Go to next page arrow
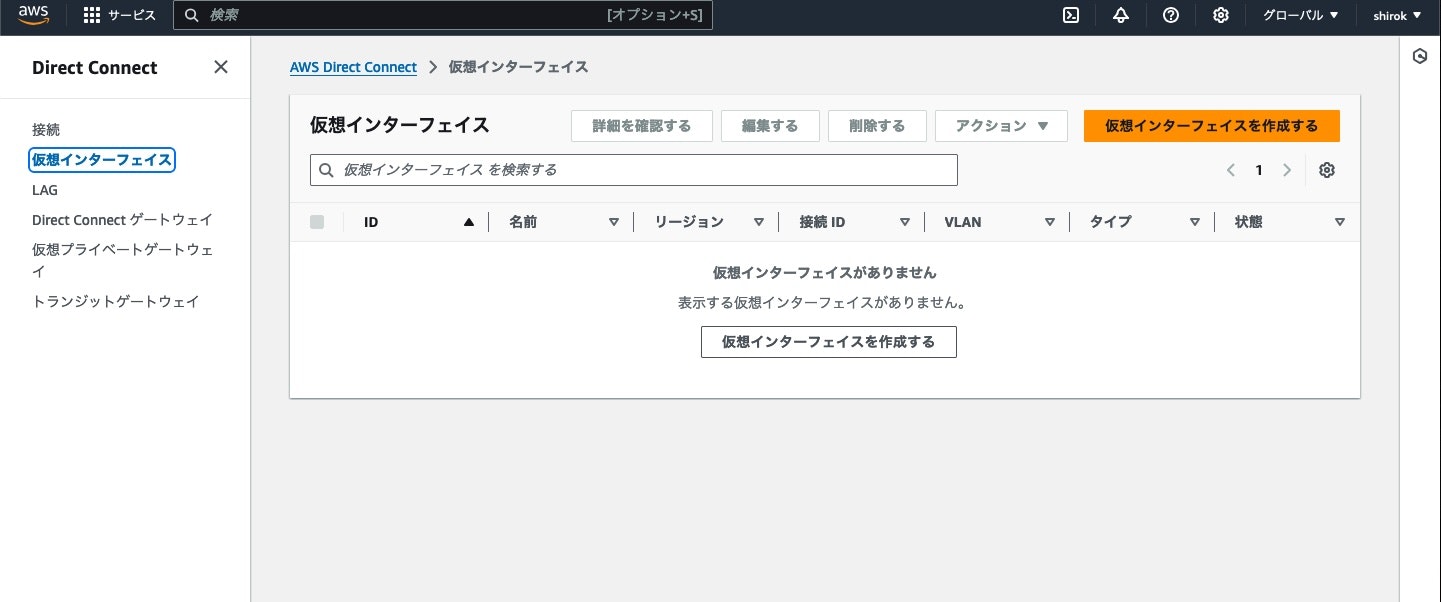The height and width of the screenshot is (602, 1441). pos(1287,170)
